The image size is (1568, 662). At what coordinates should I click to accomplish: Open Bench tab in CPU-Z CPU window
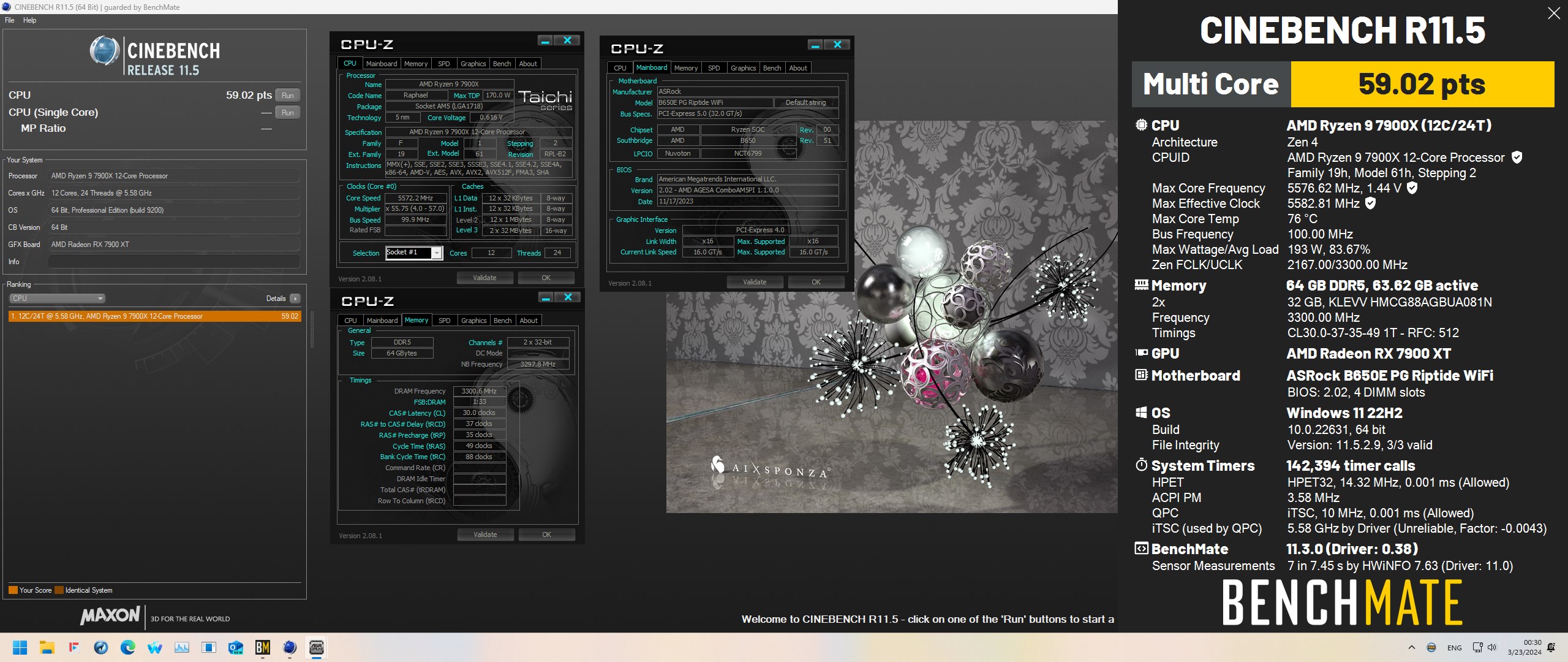click(x=502, y=64)
